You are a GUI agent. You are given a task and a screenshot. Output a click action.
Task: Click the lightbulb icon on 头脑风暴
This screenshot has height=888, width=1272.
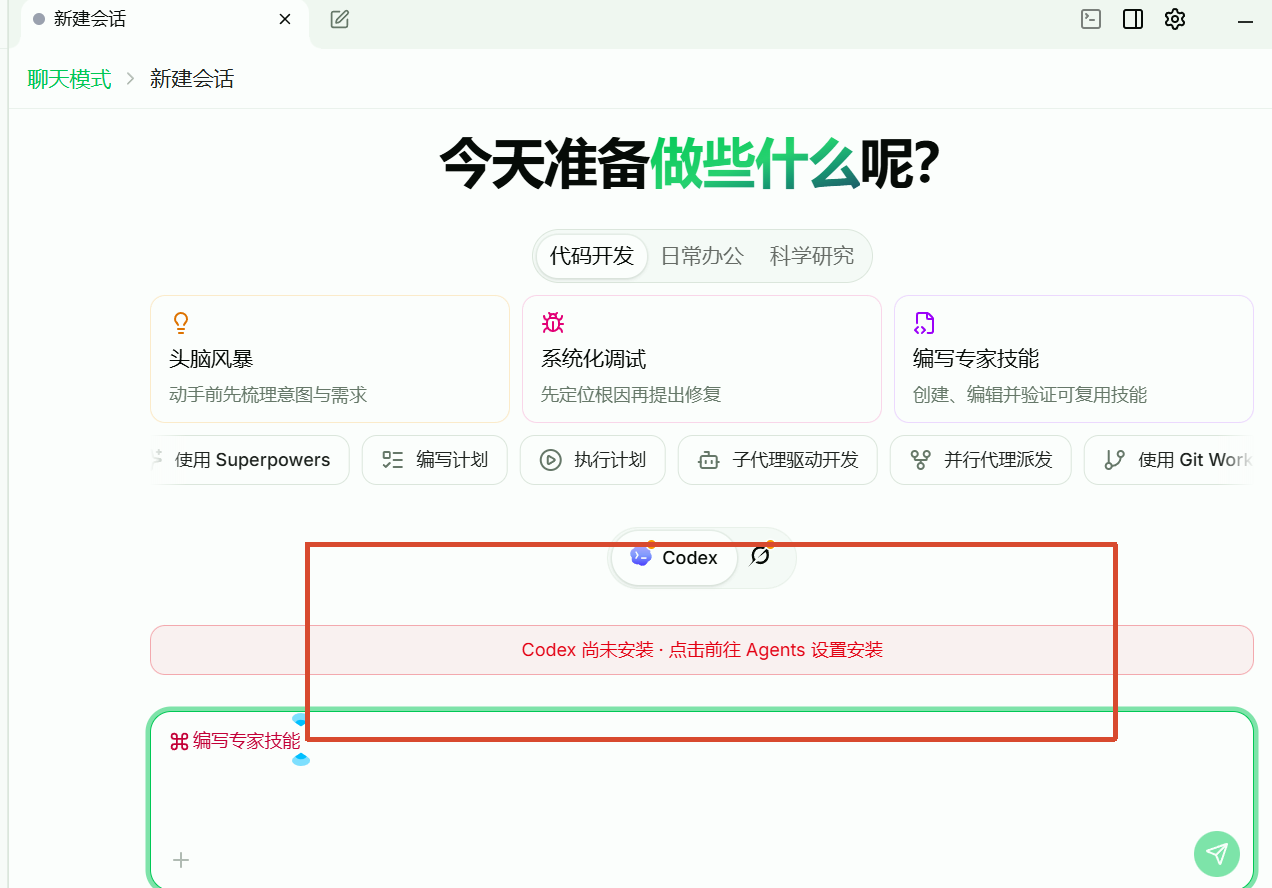[181, 323]
